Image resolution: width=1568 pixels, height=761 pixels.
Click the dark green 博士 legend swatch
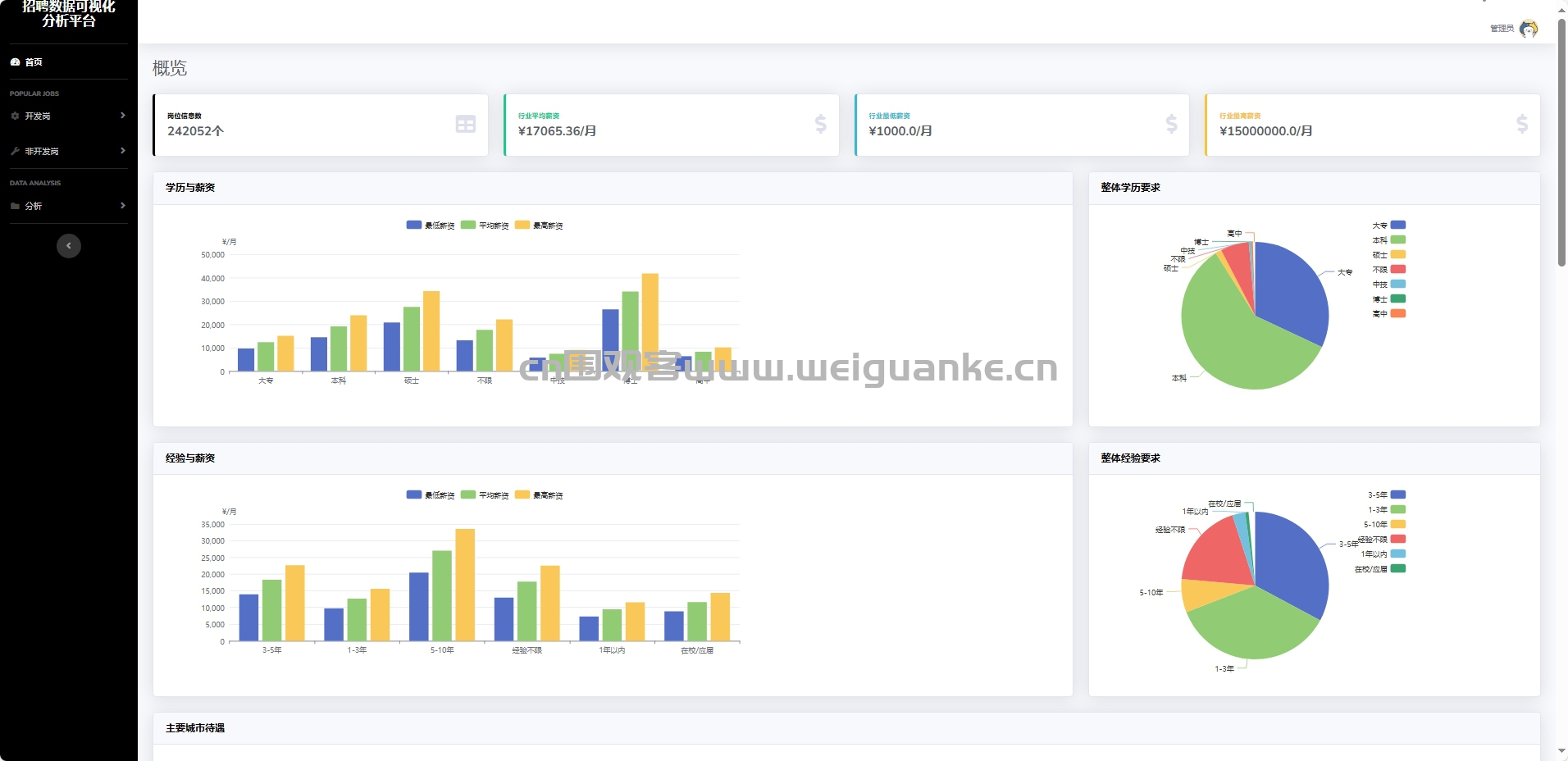[1398, 298]
